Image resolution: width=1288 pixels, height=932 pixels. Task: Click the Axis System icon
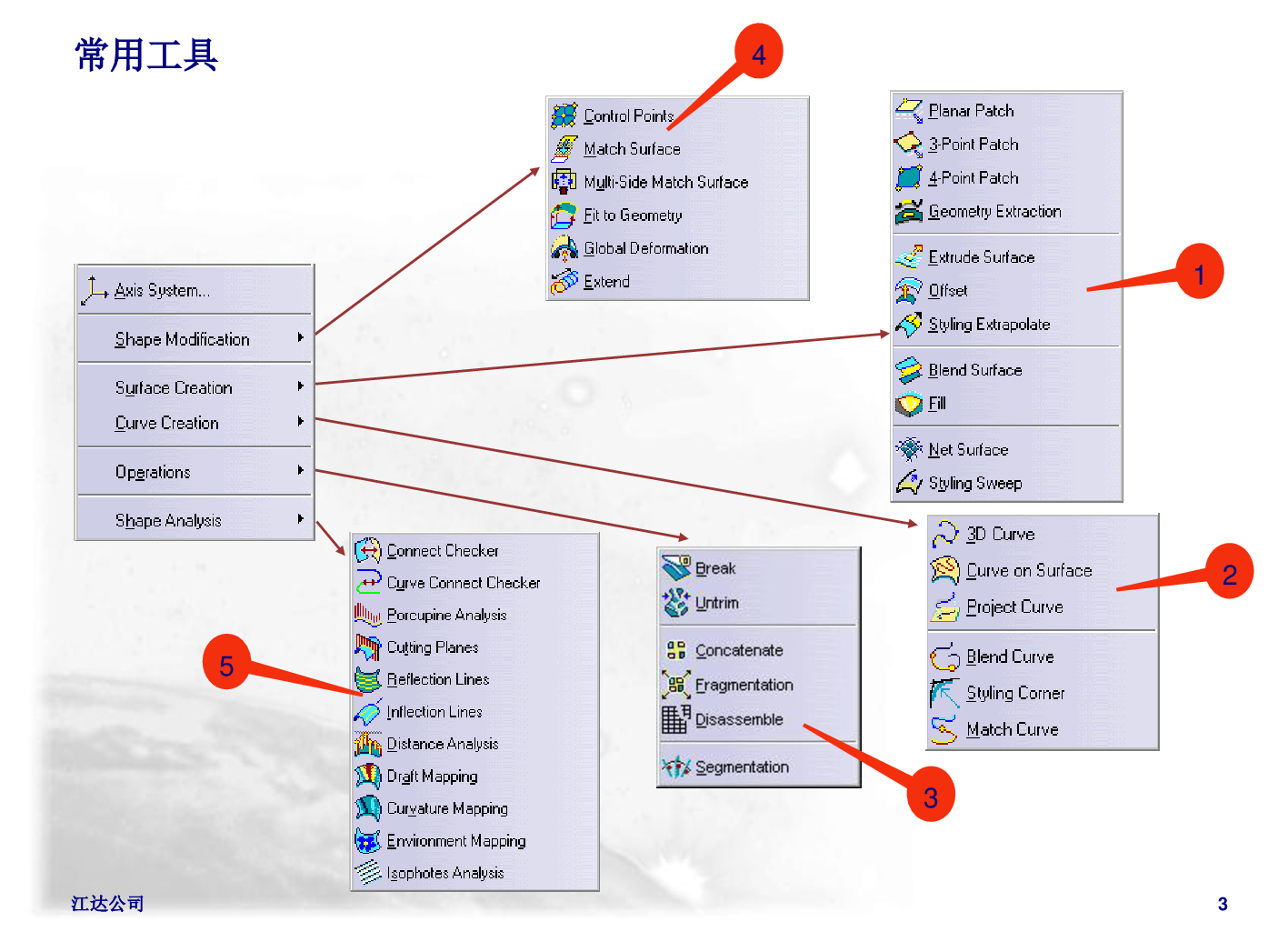(x=95, y=290)
